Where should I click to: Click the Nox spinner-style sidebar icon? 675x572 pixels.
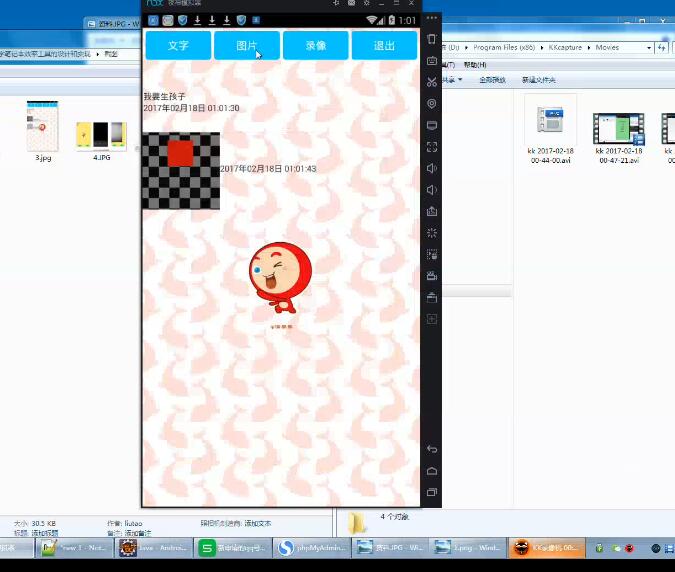(x=432, y=233)
